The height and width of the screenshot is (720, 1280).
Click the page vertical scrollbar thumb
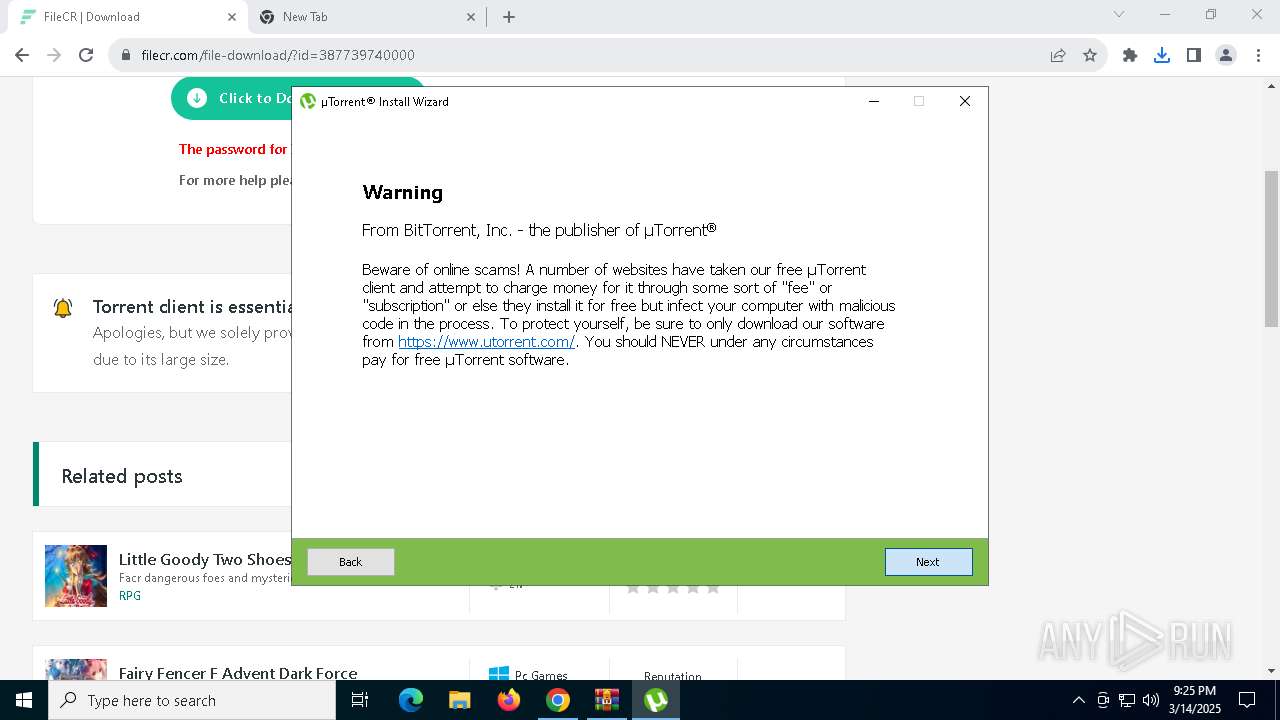[x=1272, y=248]
